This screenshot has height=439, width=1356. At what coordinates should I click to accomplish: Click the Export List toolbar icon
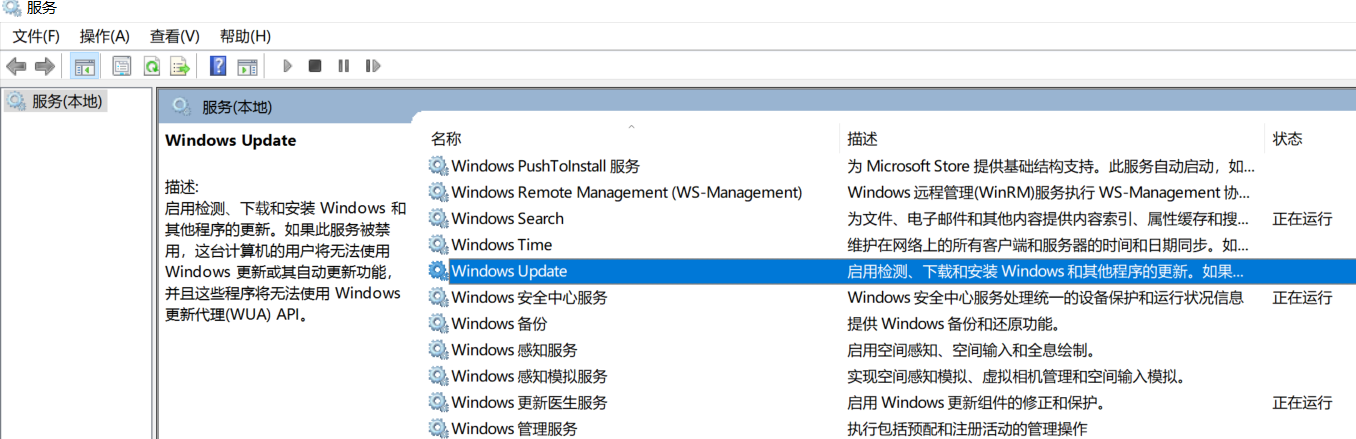coord(180,66)
